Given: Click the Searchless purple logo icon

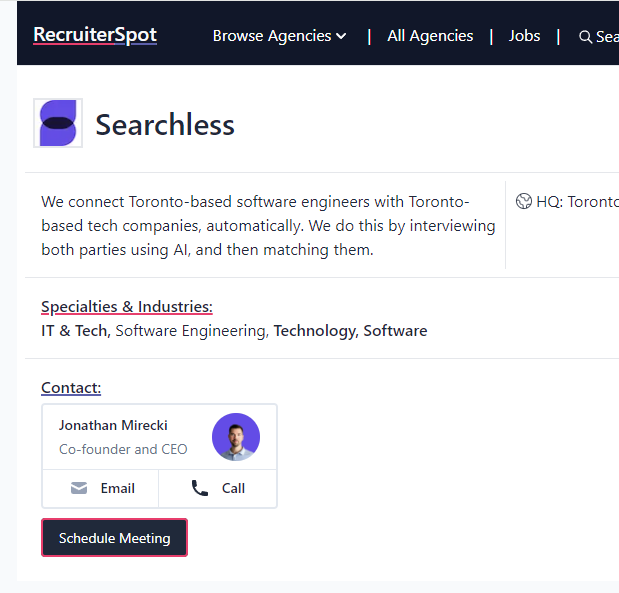Looking at the screenshot, I should pos(58,123).
